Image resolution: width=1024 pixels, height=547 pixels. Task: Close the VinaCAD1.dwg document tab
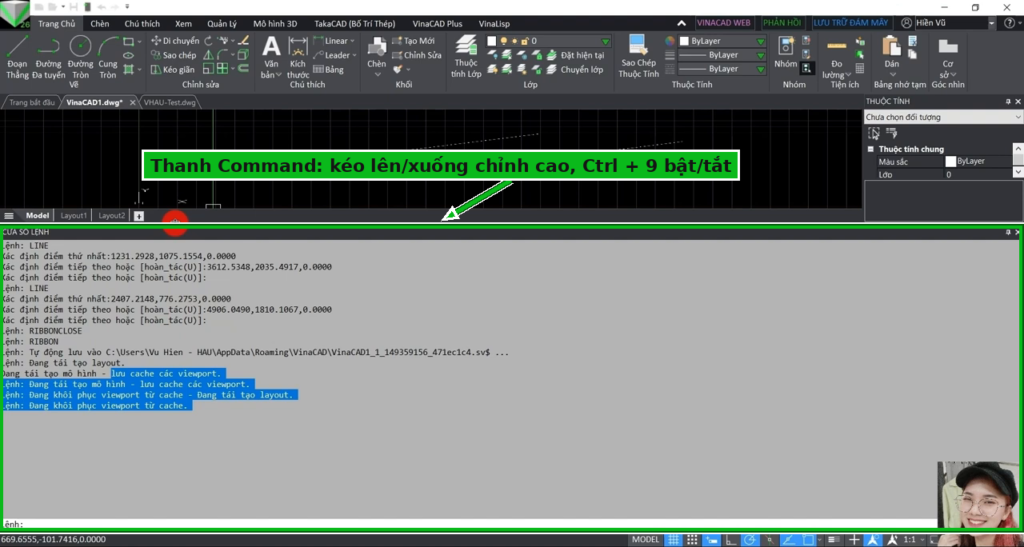(133, 102)
